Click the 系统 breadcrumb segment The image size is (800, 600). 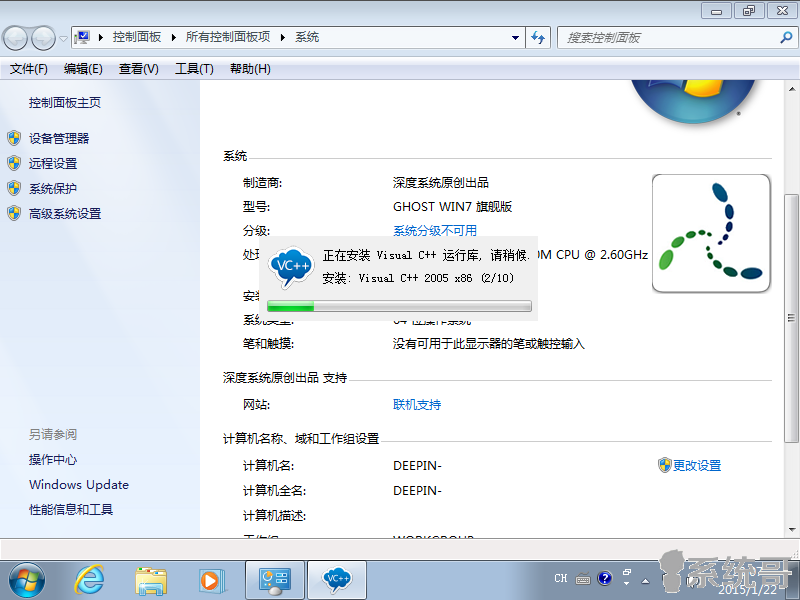307,37
